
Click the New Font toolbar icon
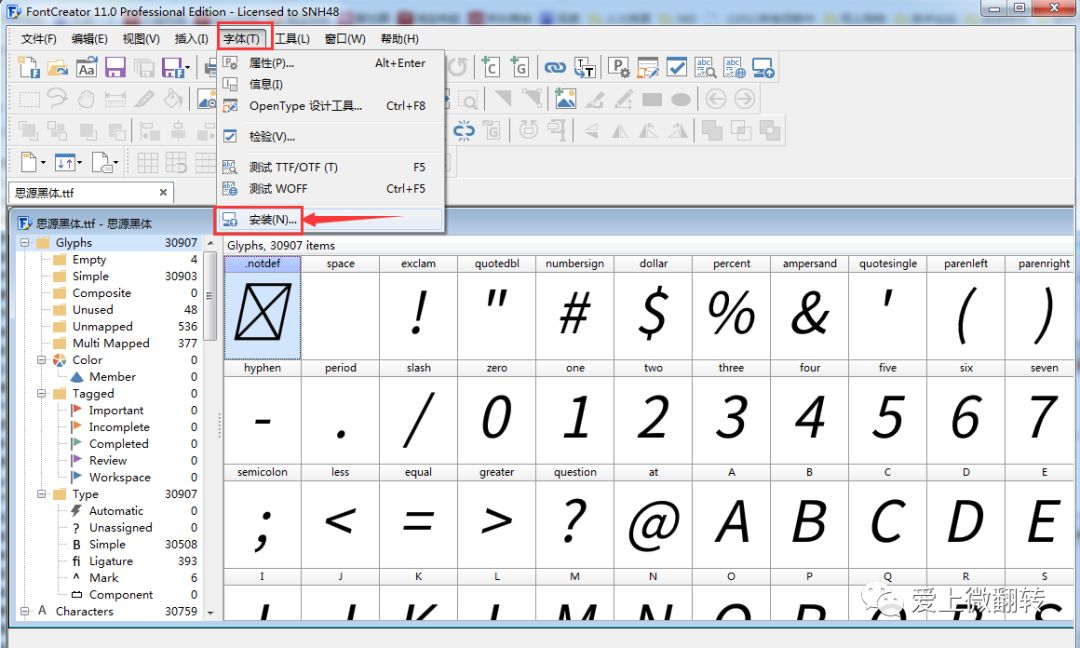(x=29, y=67)
